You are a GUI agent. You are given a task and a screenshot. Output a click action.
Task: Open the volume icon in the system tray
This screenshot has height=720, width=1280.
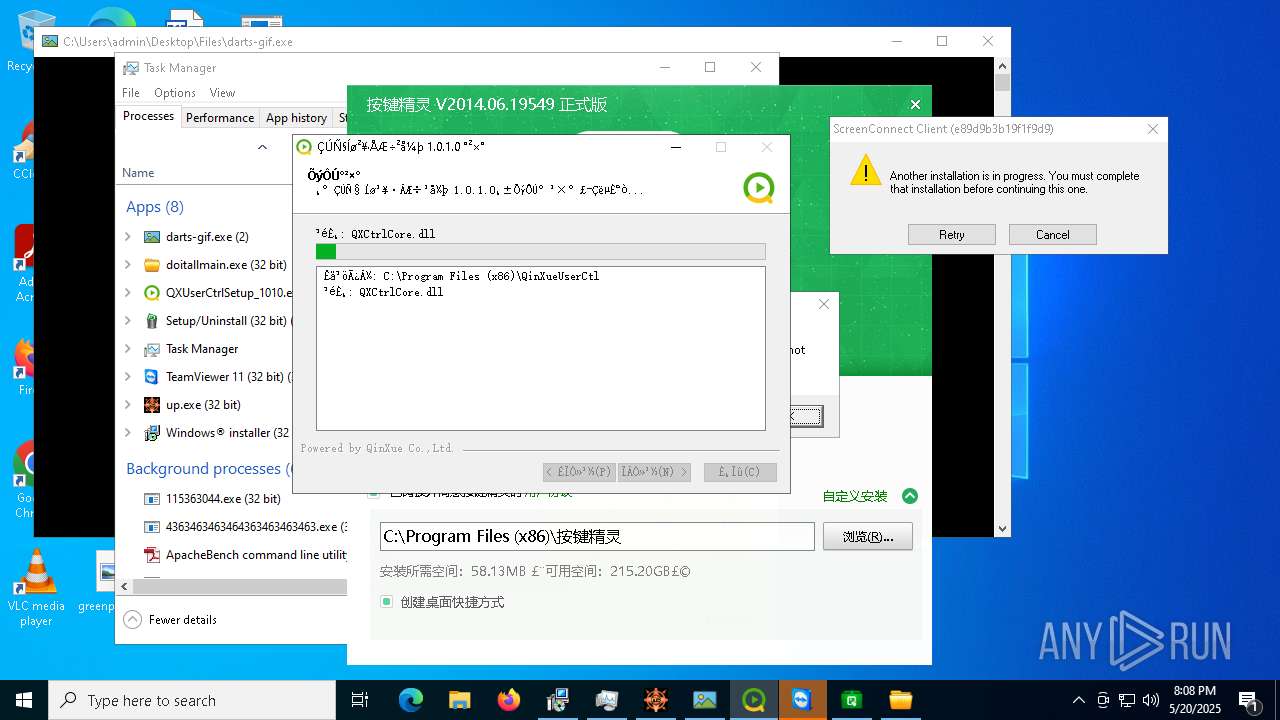pos(1150,700)
